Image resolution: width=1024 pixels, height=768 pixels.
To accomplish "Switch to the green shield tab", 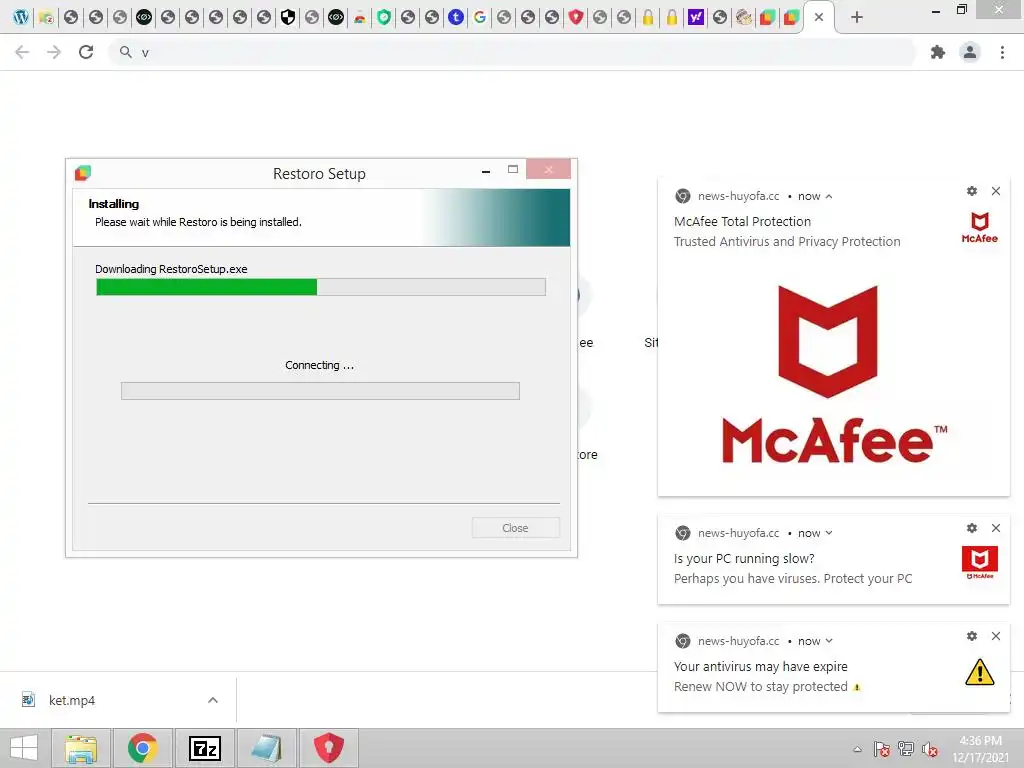I will [x=384, y=18].
